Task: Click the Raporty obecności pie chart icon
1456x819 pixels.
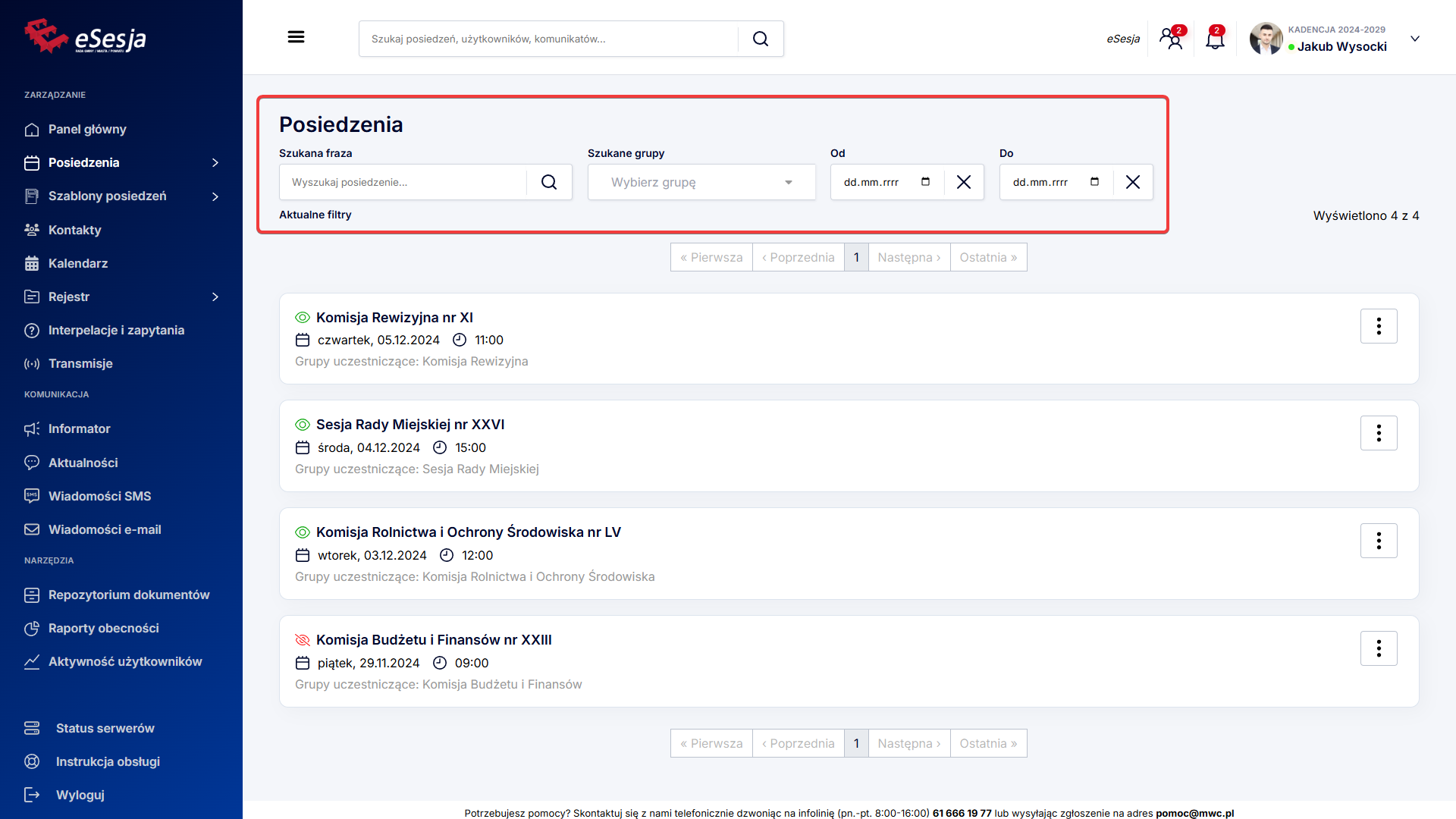Action: tap(32, 629)
